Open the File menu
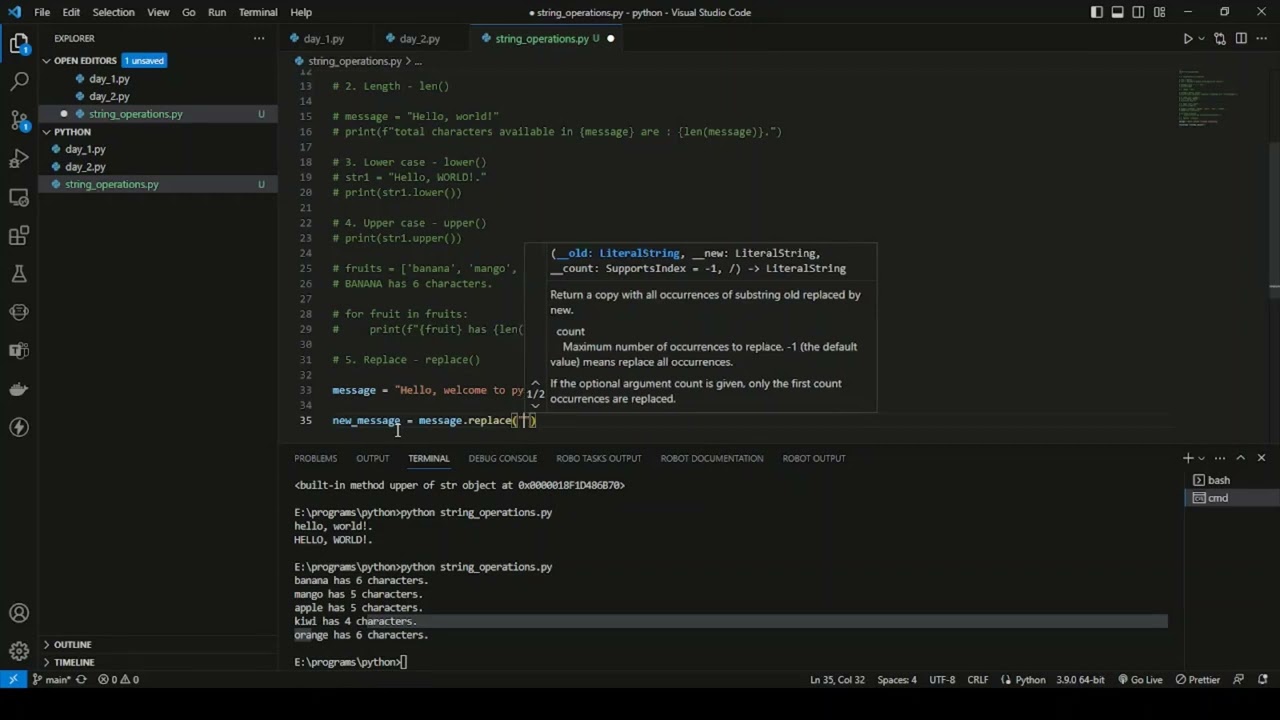The width and height of the screenshot is (1280, 720). click(42, 12)
